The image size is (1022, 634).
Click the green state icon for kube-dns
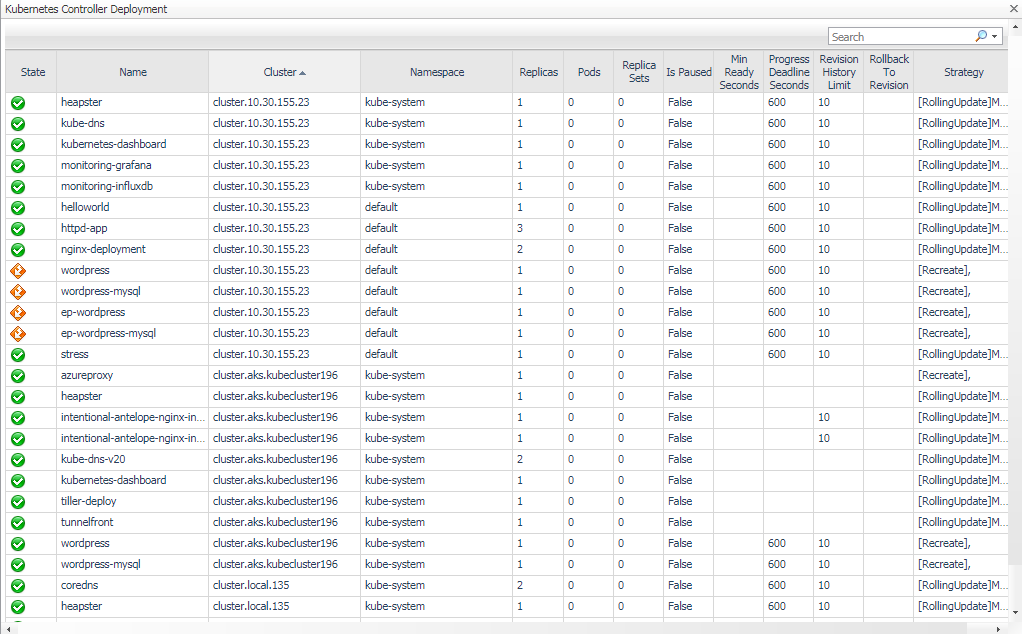click(x=18, y=124)
